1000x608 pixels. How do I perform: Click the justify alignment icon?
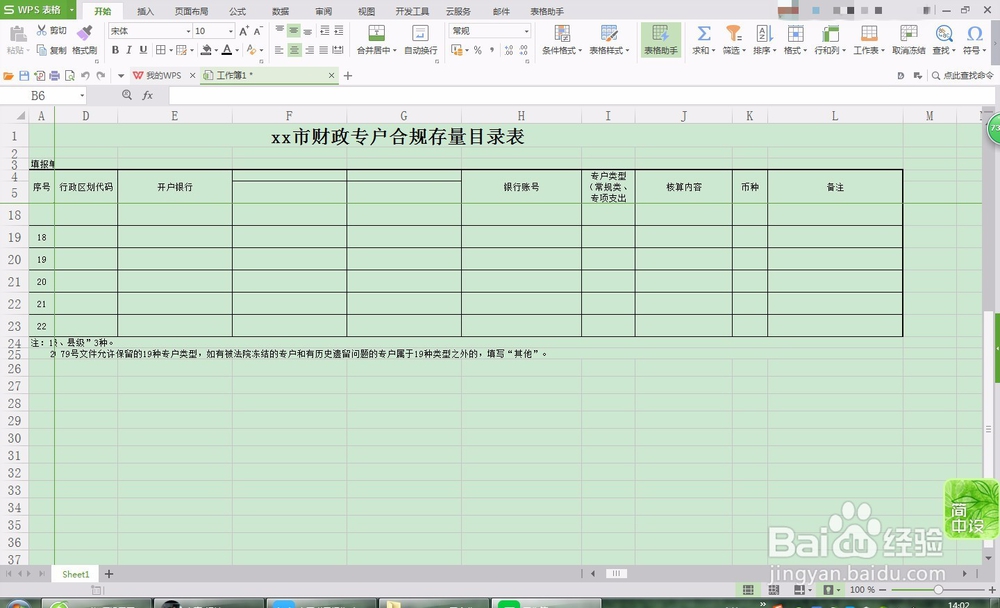tap(323, 50)
